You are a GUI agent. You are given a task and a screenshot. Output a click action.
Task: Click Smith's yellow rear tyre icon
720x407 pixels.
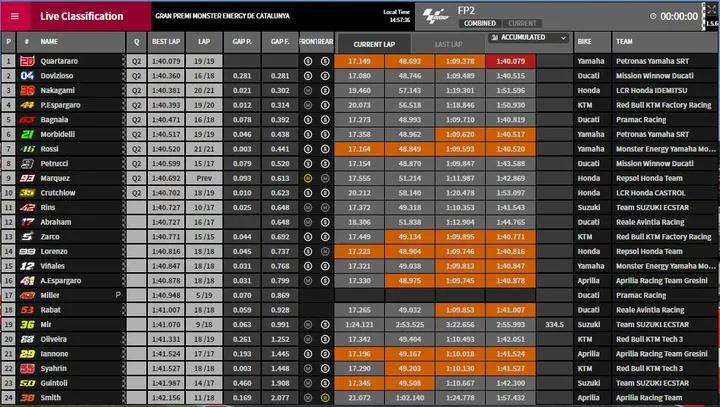[x=325, y=398]
